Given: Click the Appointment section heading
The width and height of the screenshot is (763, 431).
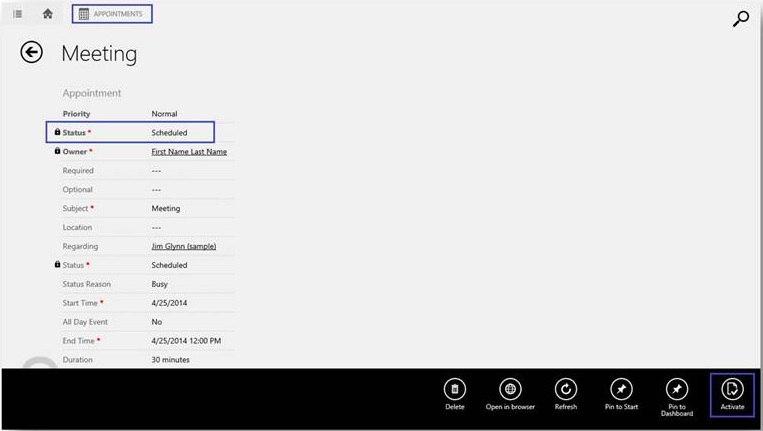Looking at the screenshot, I should point(91,93).
